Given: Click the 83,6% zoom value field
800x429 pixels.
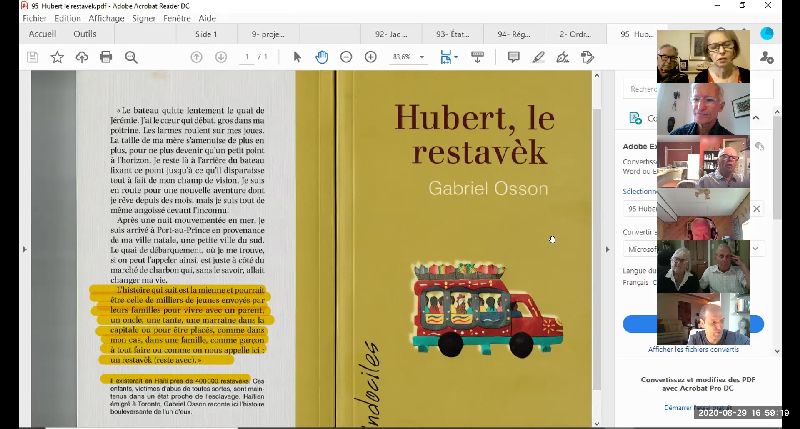Looking at the screenshot, I should (402, 57).
